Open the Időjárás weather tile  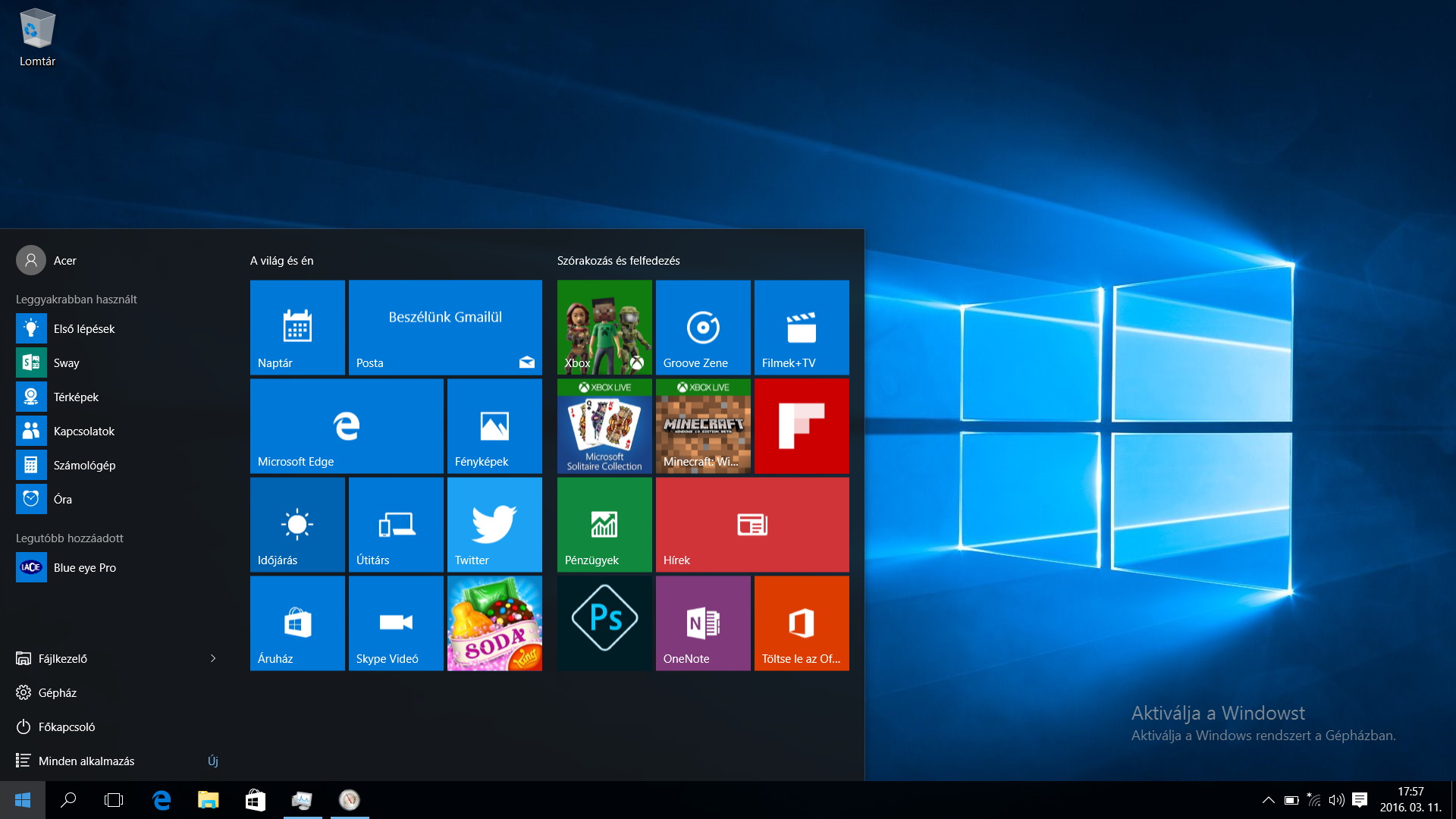point(297,525)
